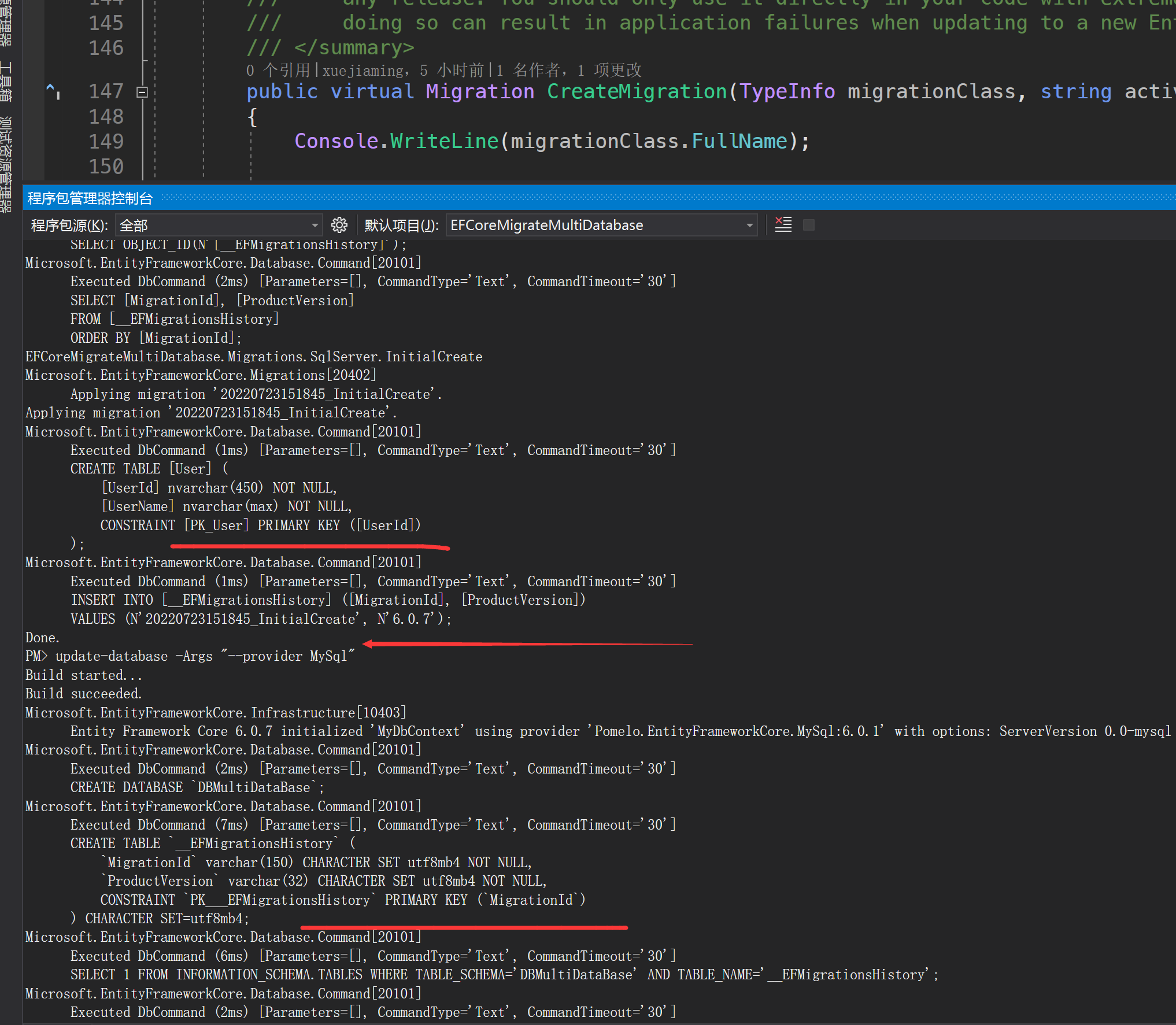The height and width of the screenshot is (1025, 1176).
Task: Click the 程序包管理器控制台 panel title bar
Action: (90, 198)
